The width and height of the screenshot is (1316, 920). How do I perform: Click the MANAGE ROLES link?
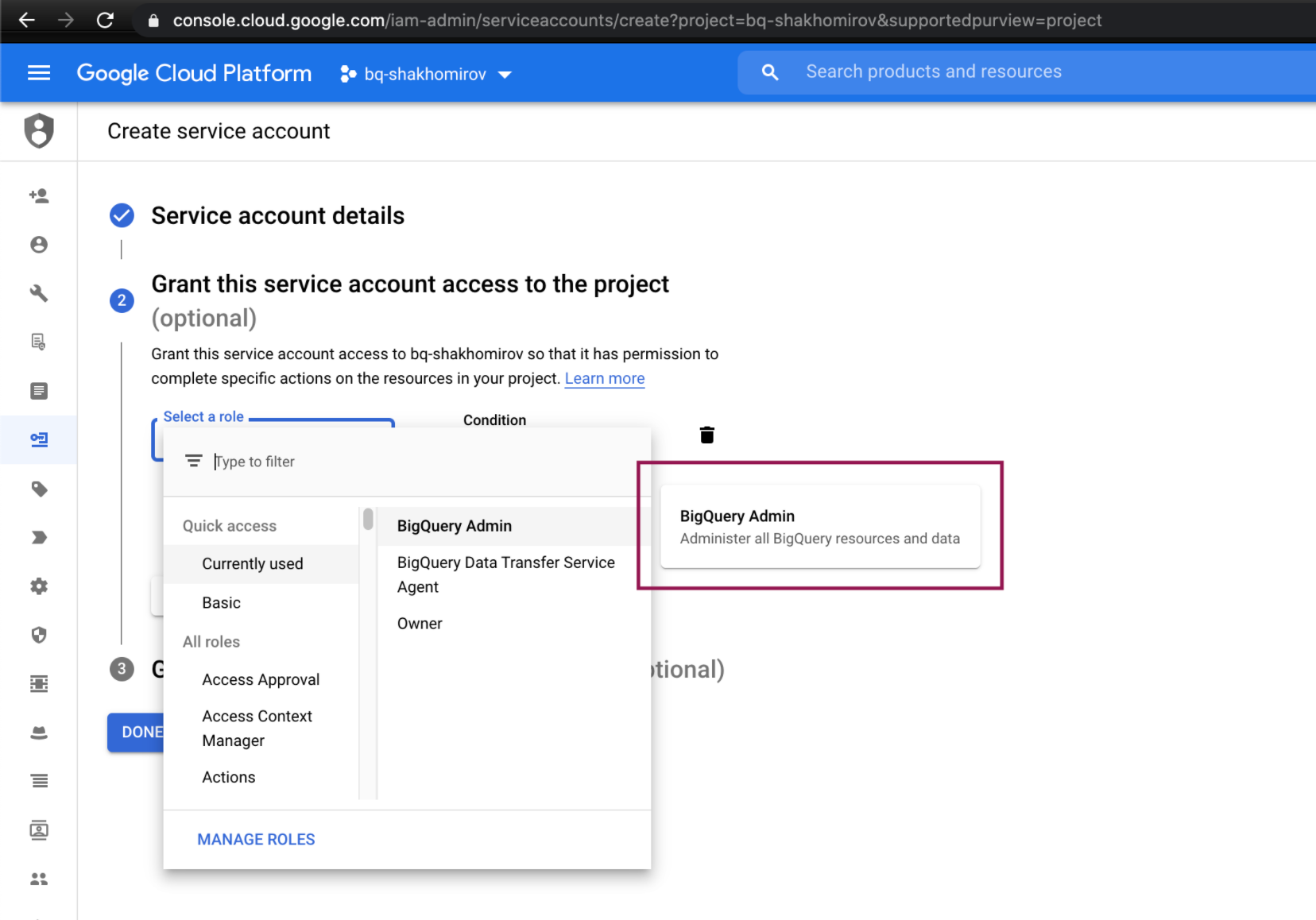tap(256, 839)
